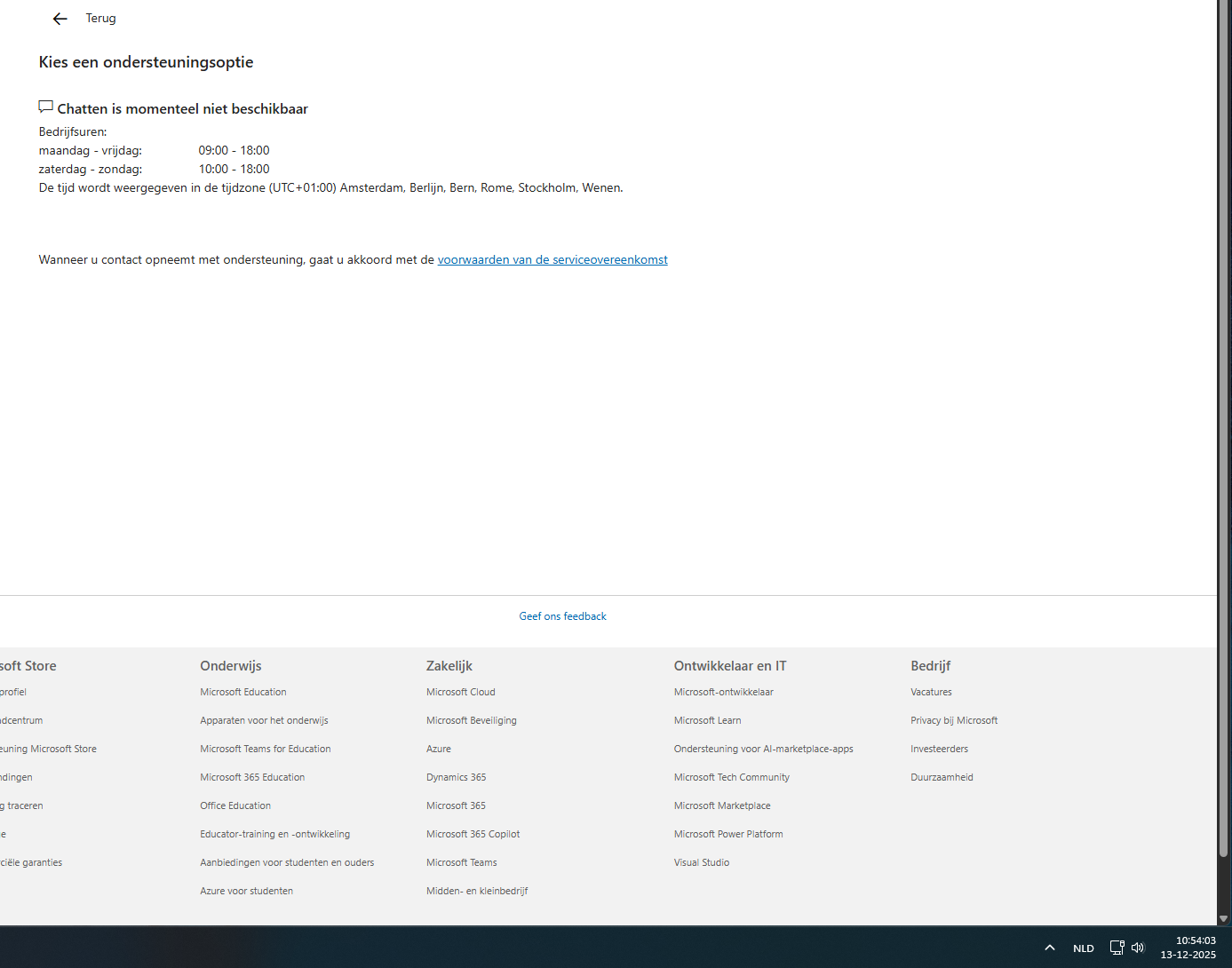1232x968 pixels.
Task: Open the network icon in the taskbar
Action: (1117, 948)
